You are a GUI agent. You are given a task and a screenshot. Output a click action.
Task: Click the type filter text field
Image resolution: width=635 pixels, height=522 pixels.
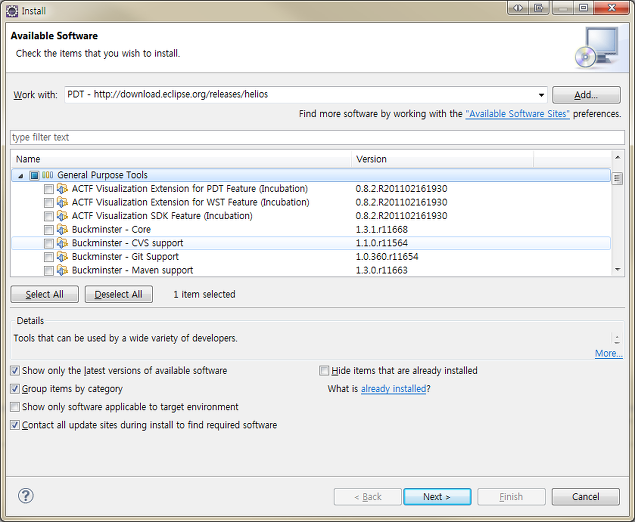(317, 137)
